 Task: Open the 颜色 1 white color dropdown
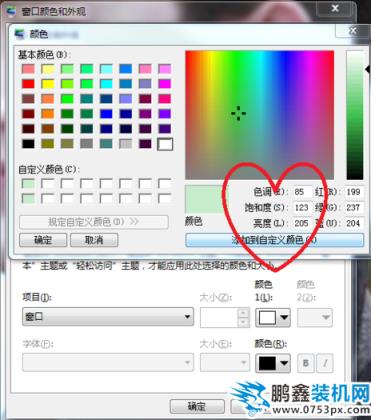pyautogui.click(x=273, y=317)
